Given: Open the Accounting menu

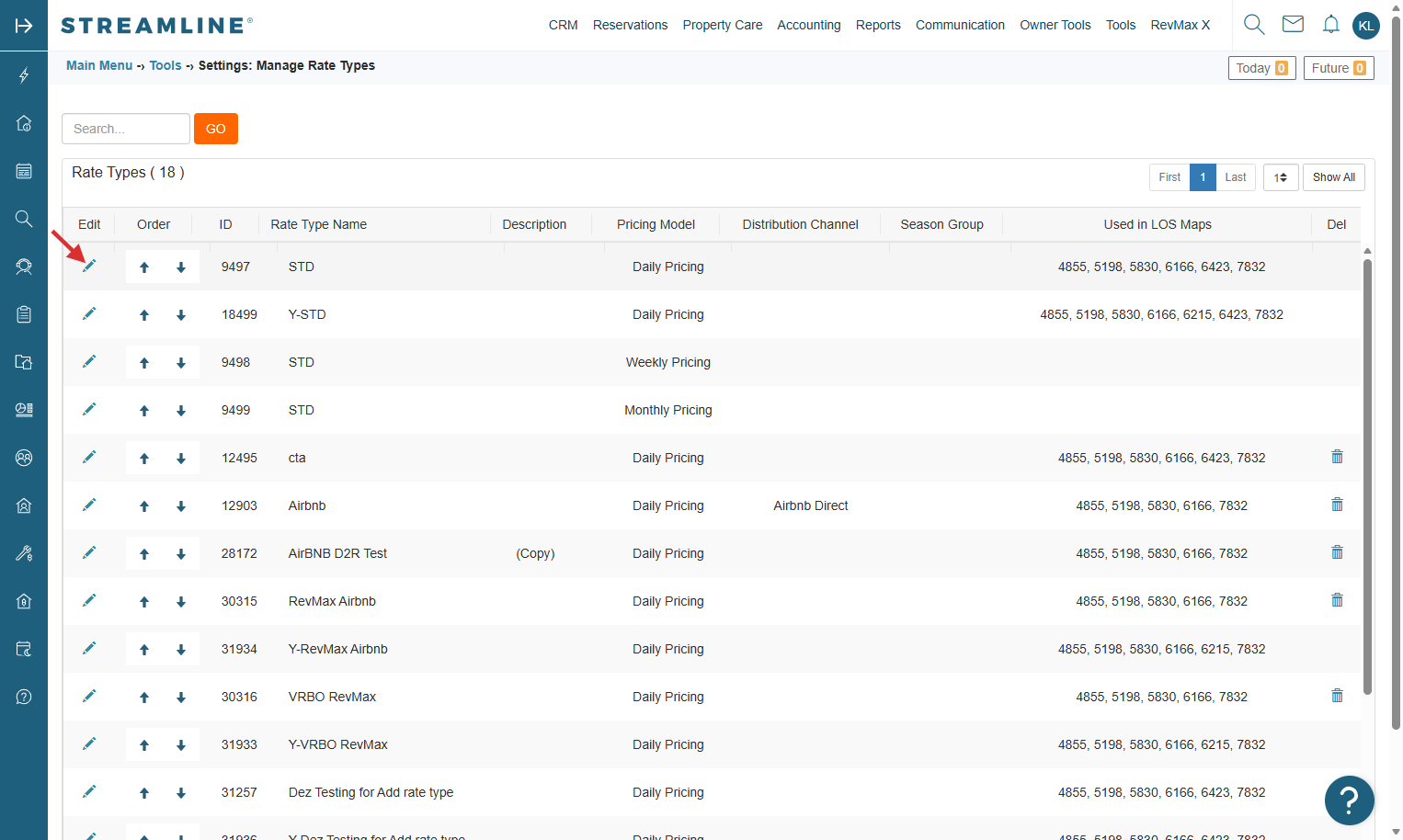Looking at the screenshot, I should coord(809,25).
